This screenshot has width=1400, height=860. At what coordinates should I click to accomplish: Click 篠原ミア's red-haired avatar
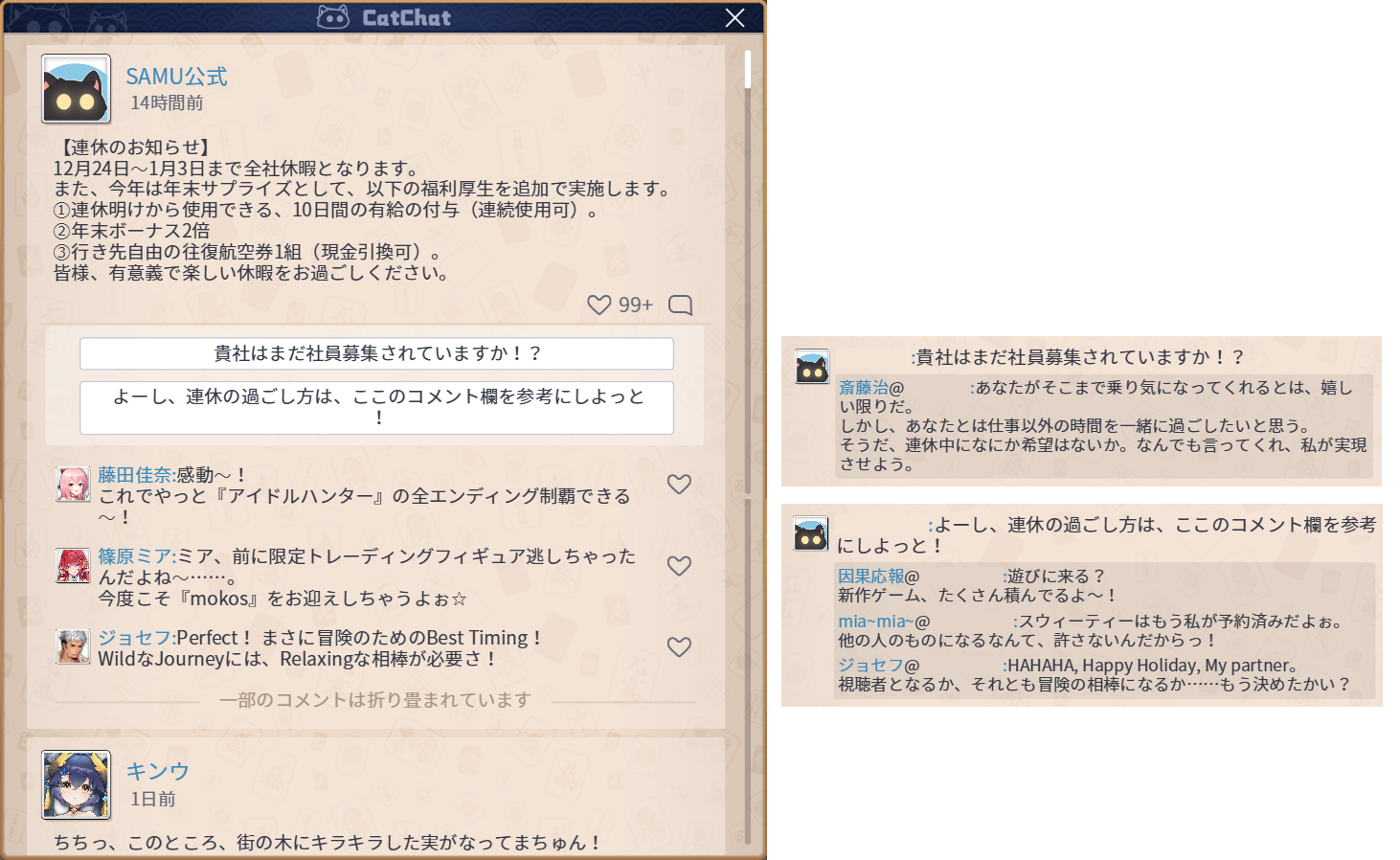click(x=73, y=566)
